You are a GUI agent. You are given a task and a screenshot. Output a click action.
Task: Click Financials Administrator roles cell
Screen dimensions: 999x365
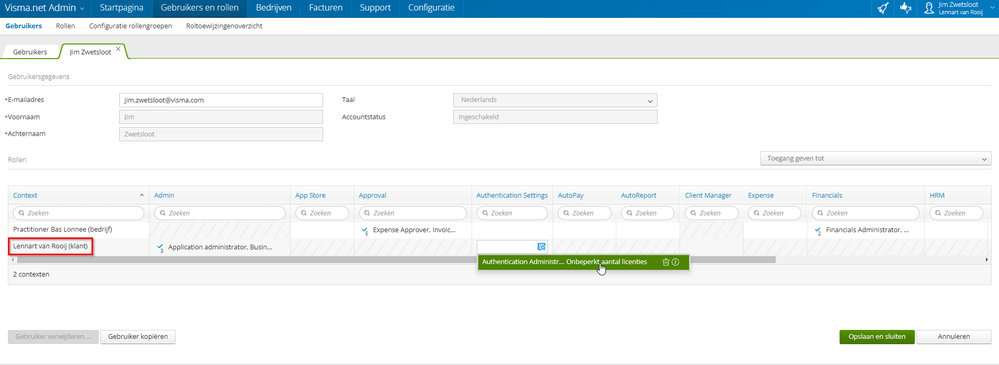[865, 230]
